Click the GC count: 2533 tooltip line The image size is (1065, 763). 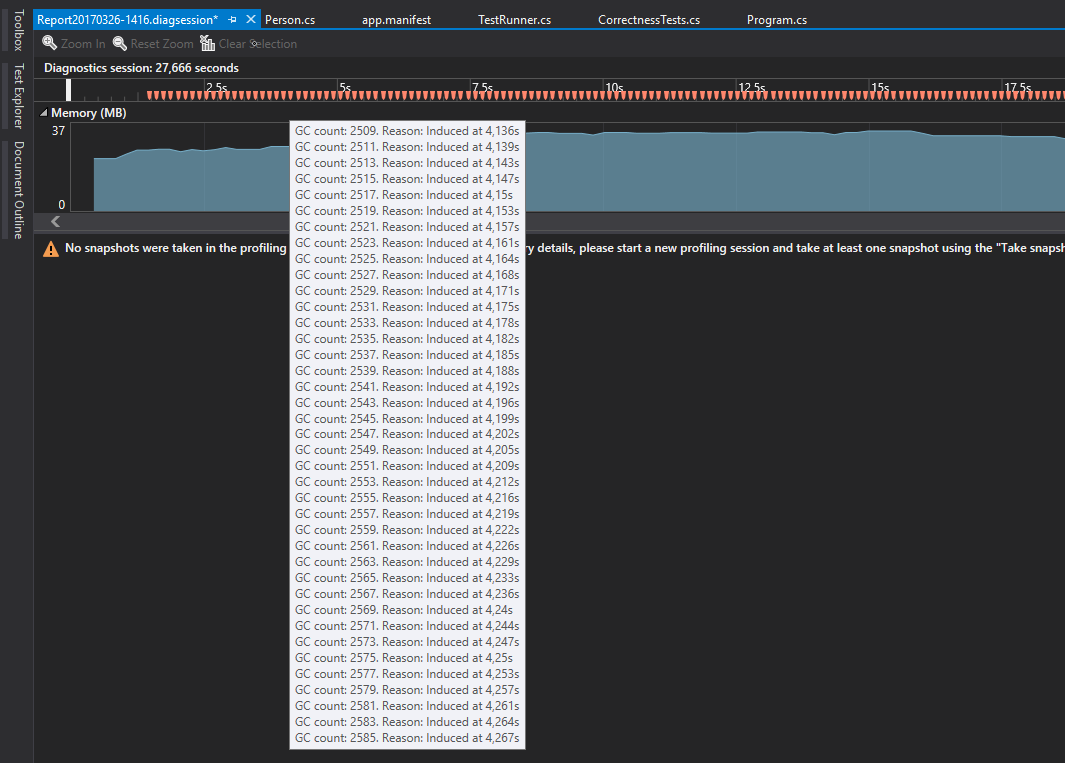407,322
